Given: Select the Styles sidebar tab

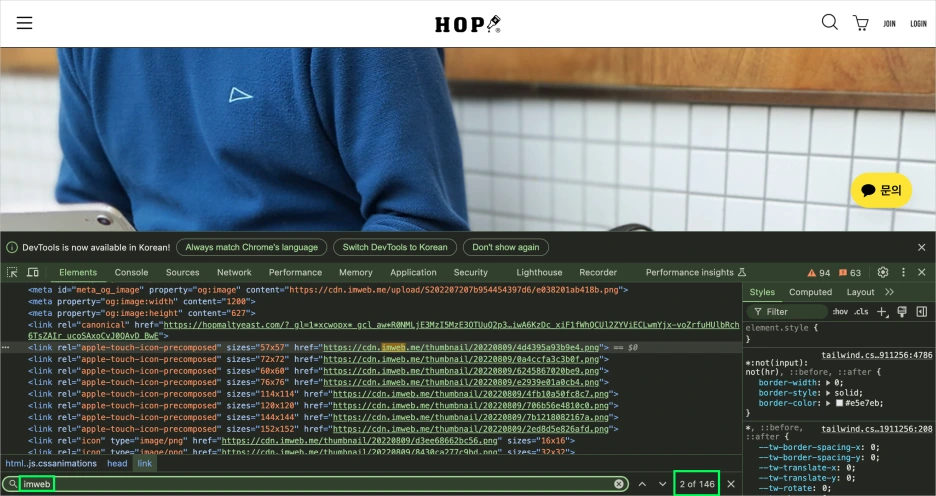Looking at the screenshot, I should [762, 292].
